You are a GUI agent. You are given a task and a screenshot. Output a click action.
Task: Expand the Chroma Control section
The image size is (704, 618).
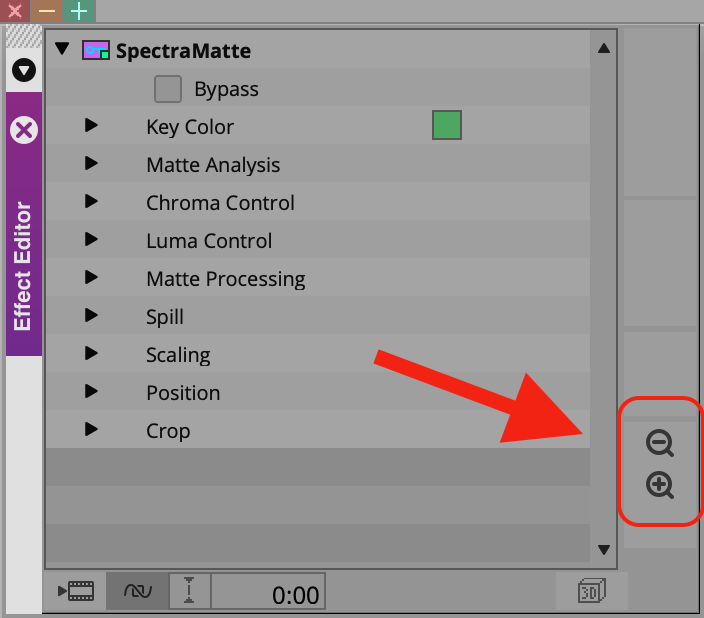(x=91, y=201)
